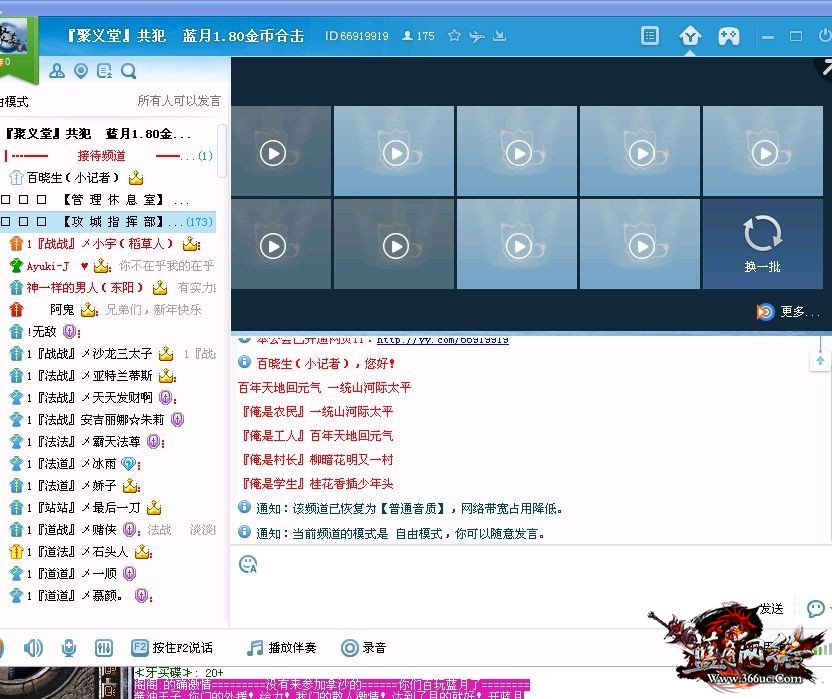Toggle the speaker mute icon
This screenshot has height=699, width=832.
tap(33, 648)
